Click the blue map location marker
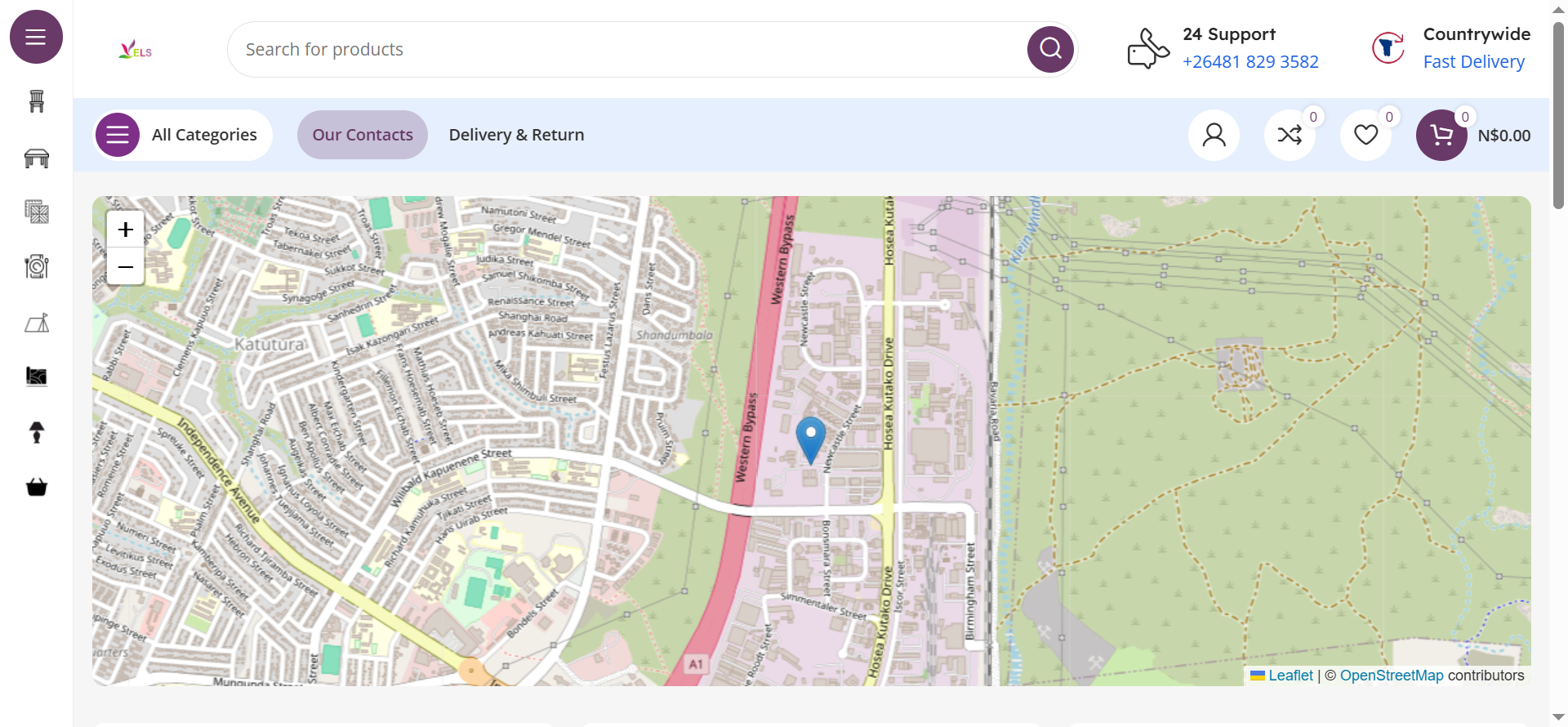1568x727 pixels. [x=811, y=440]
